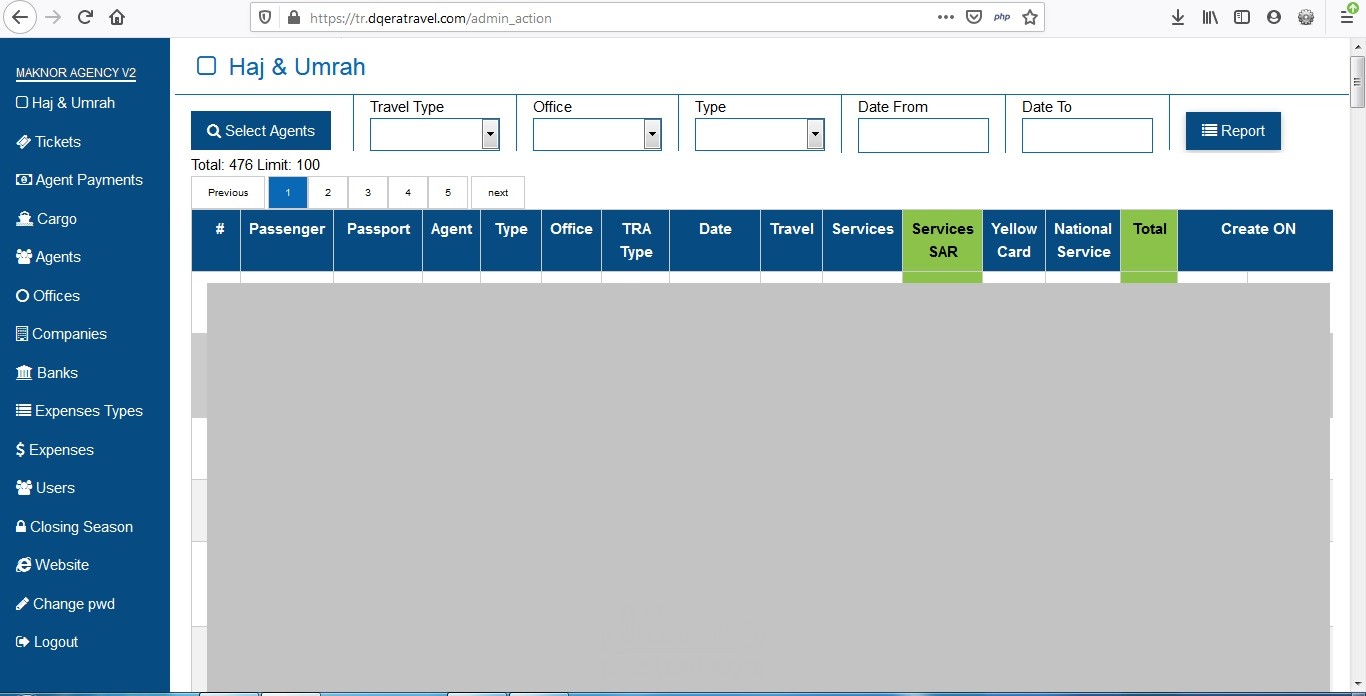Viewport: 1366px width, 696px height.
Task: Click the National Service column header
Action: 1083,240
